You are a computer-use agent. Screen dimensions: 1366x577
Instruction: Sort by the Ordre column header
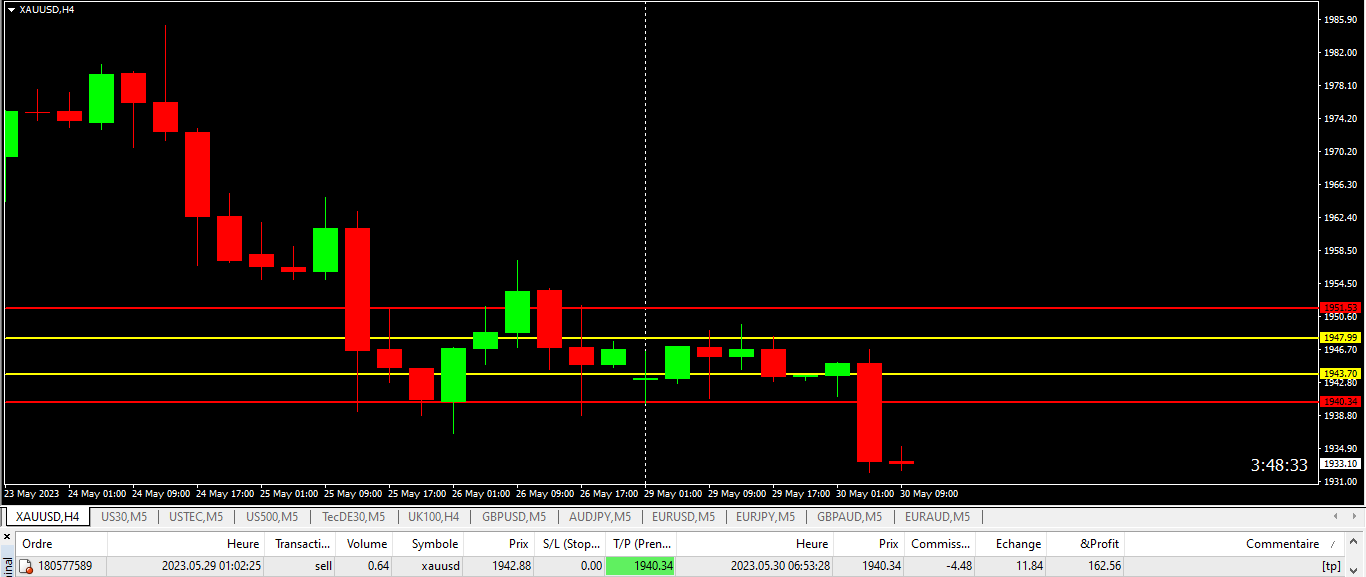(x=62, y=544)
